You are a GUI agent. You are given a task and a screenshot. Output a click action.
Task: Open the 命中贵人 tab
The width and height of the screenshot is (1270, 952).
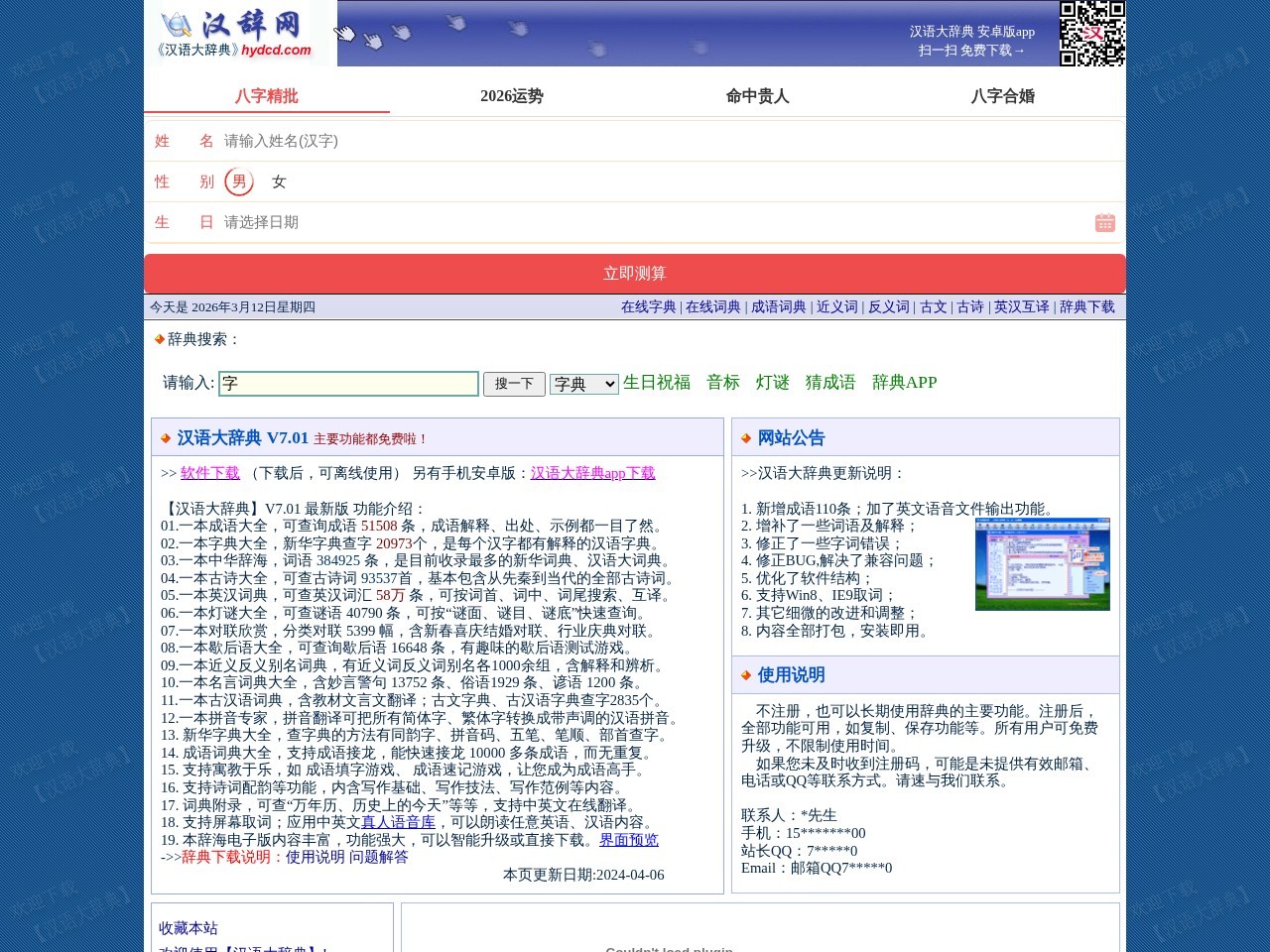[757, 96]
